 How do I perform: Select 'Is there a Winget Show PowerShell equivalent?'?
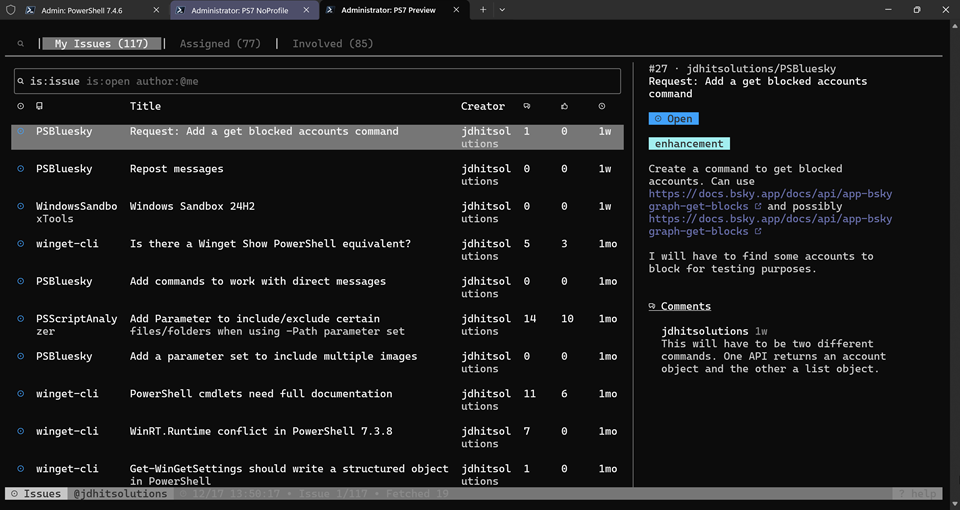coord(270,244)
